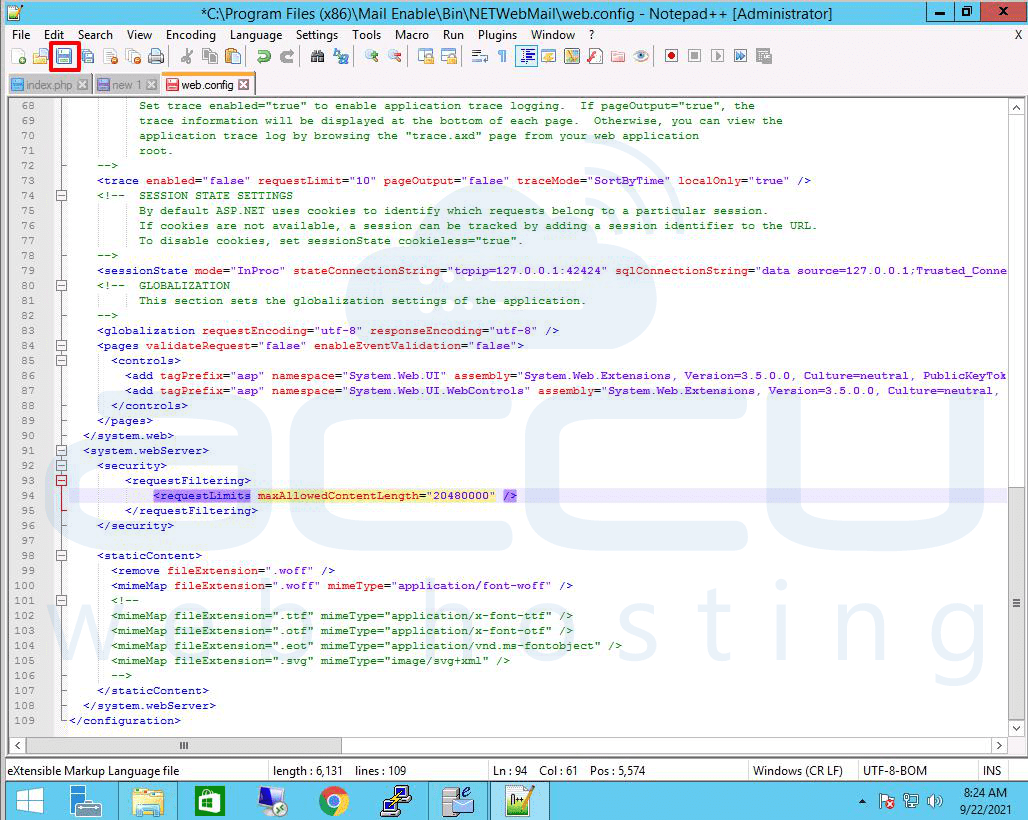Save all open documents
The height and width of the screenshot is (820, 1028).
tap(87, 56)
